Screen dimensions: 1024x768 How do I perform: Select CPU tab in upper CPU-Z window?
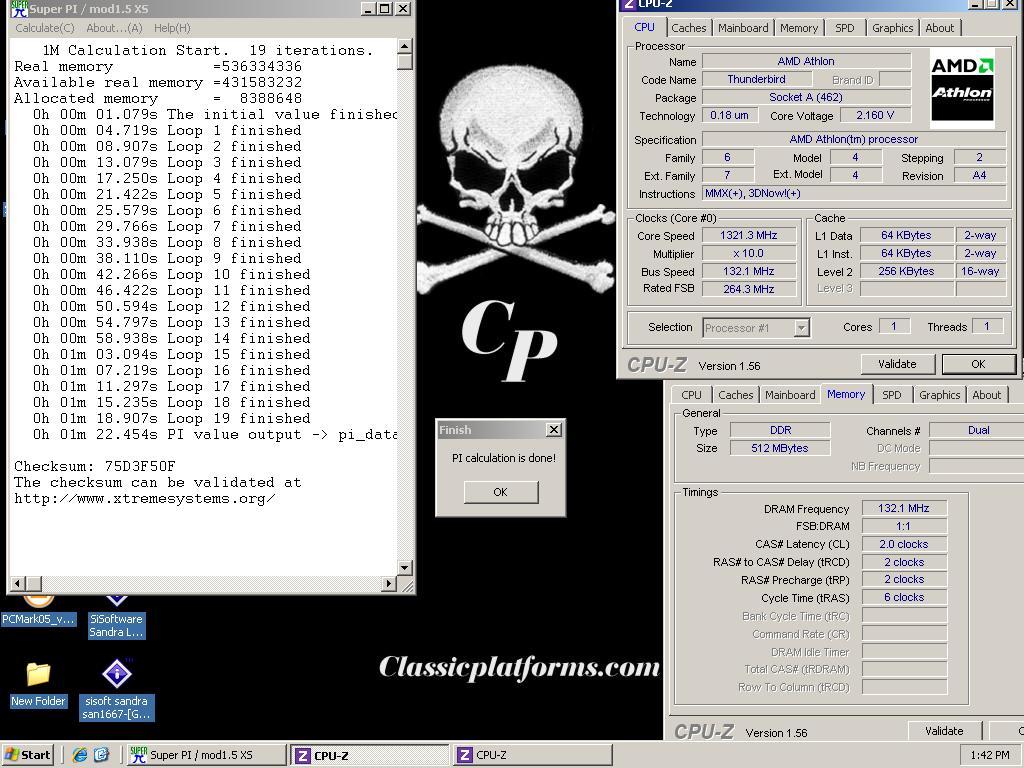(x=644, y=27)
